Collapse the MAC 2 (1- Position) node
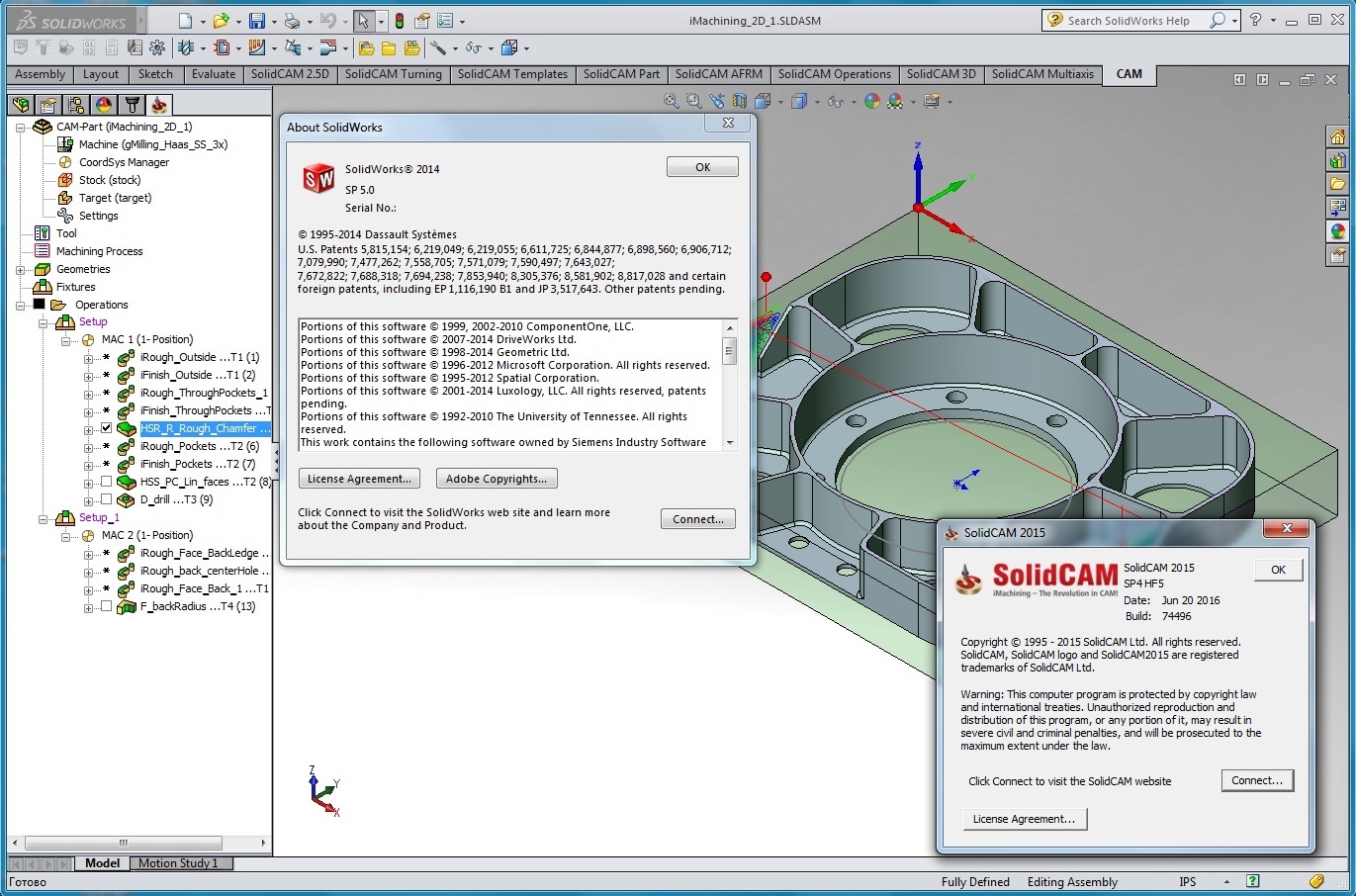Viewport: 1356px width, 896px height. click(x=65, y=537)
